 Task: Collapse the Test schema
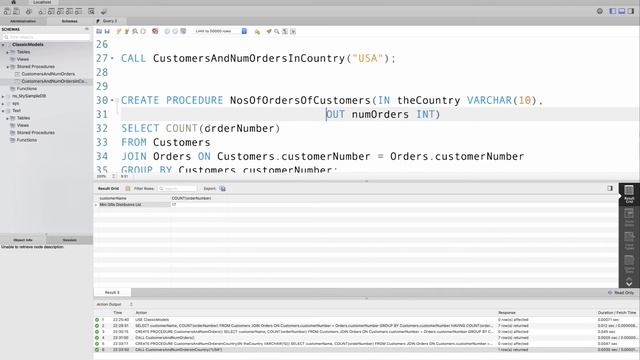click(3, 111)
